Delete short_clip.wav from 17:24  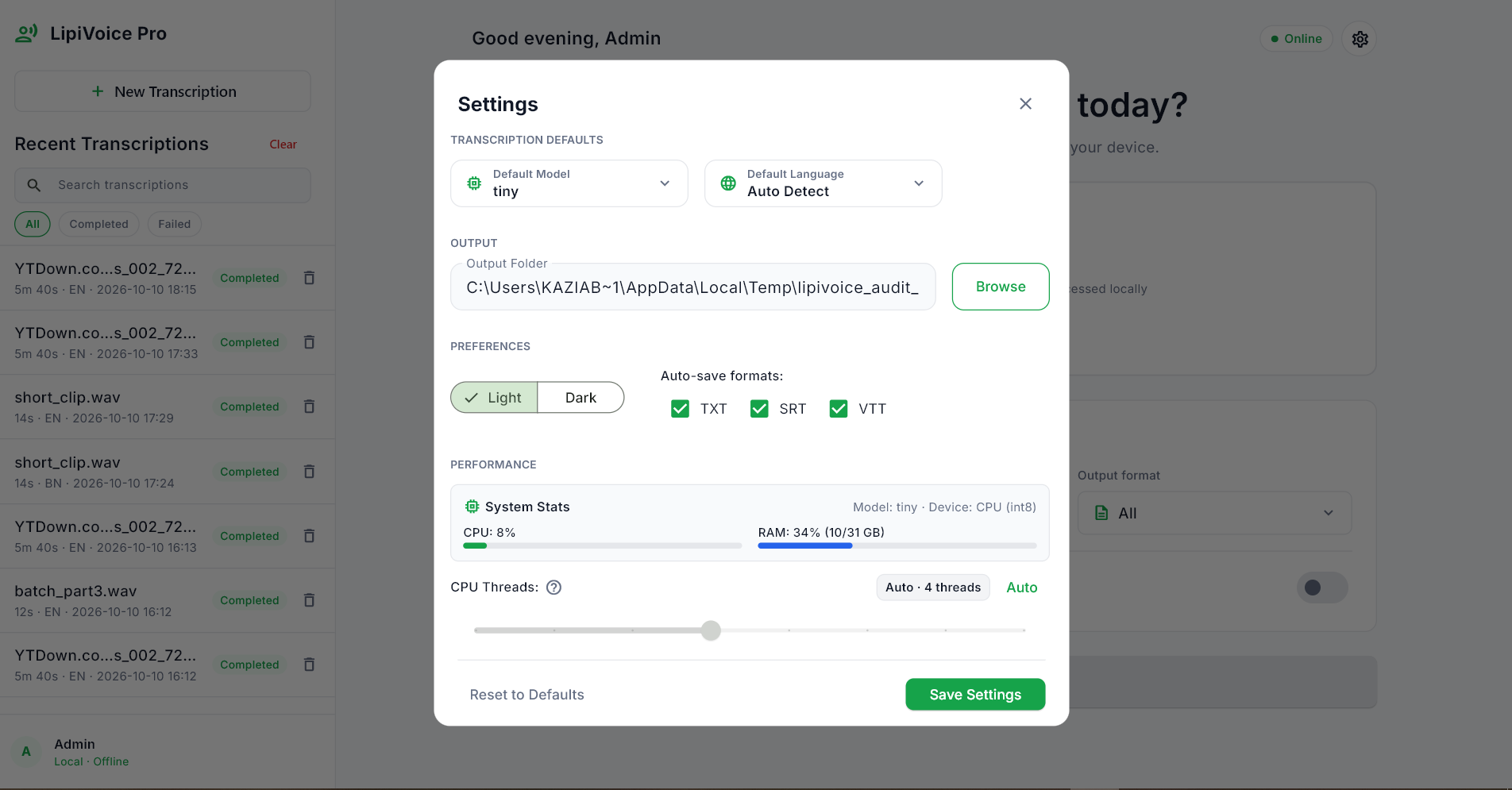[x=310, y=472]
